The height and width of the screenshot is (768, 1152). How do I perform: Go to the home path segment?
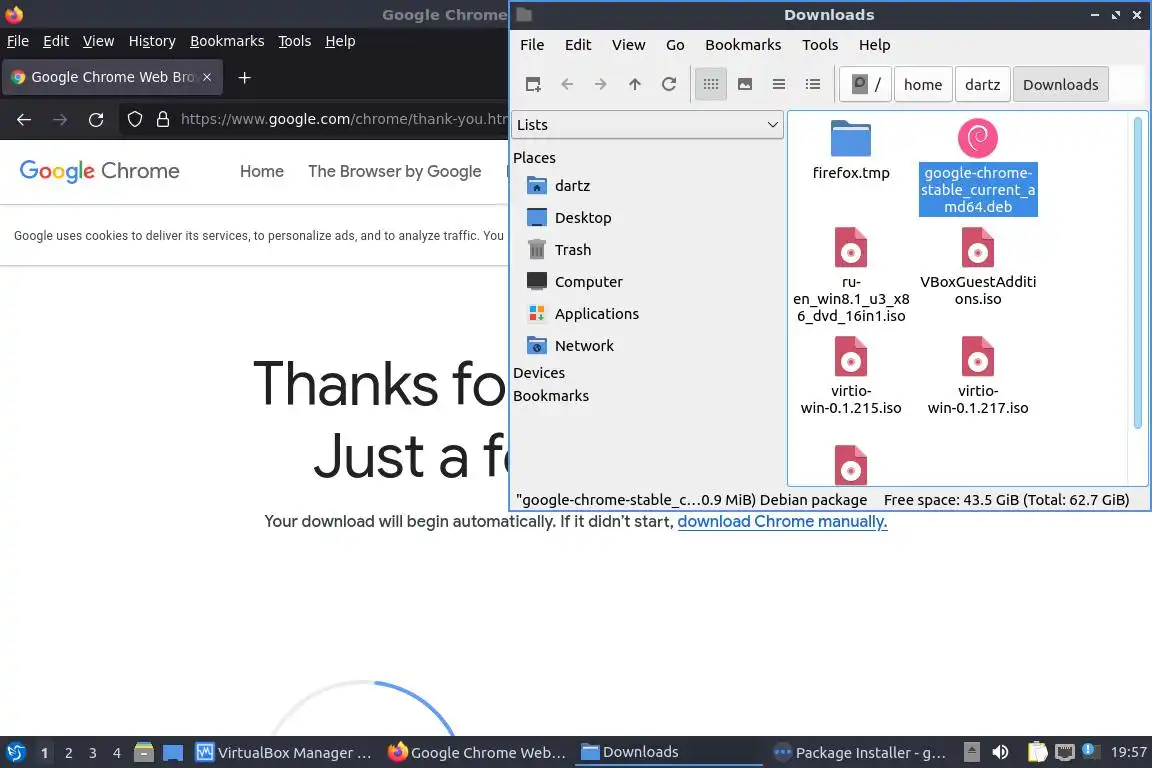pos(923,85)
